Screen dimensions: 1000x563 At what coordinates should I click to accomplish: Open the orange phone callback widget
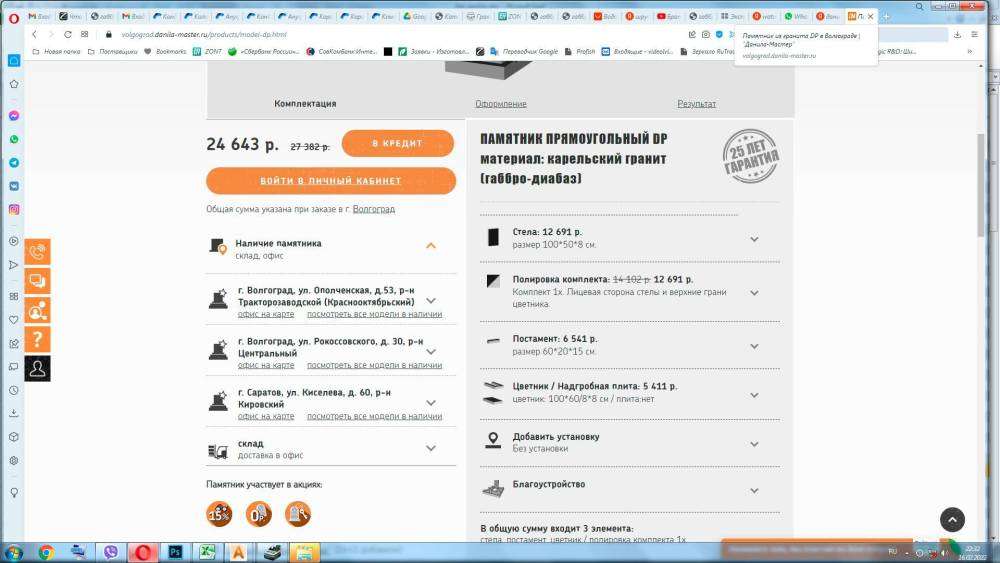point(37,252)
